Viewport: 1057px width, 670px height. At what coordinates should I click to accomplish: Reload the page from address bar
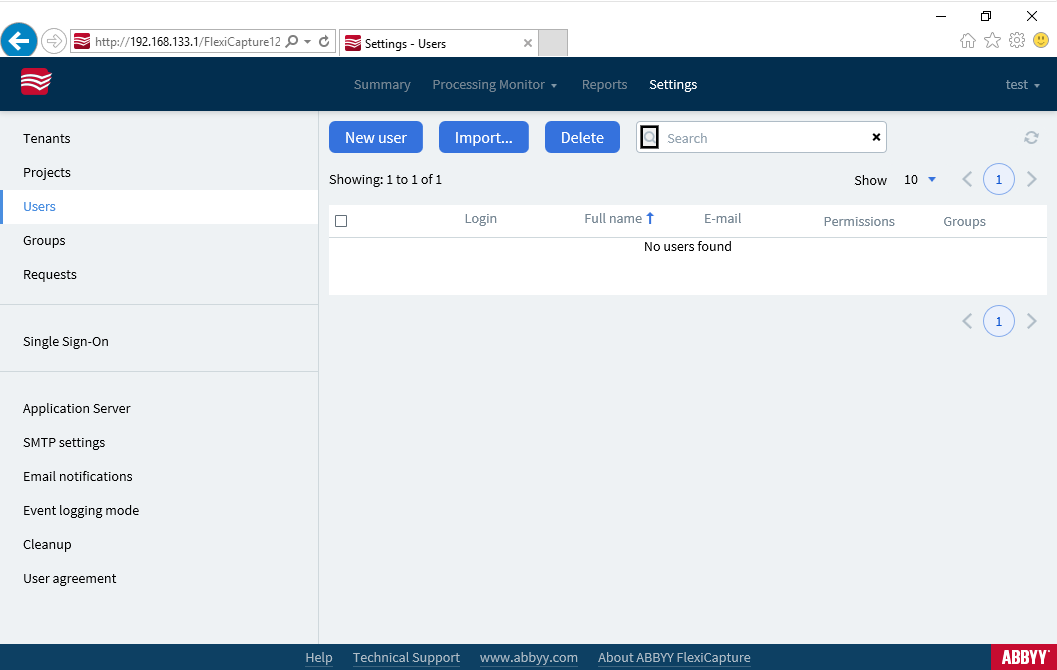pyautogui.click(x=324, y=42)
